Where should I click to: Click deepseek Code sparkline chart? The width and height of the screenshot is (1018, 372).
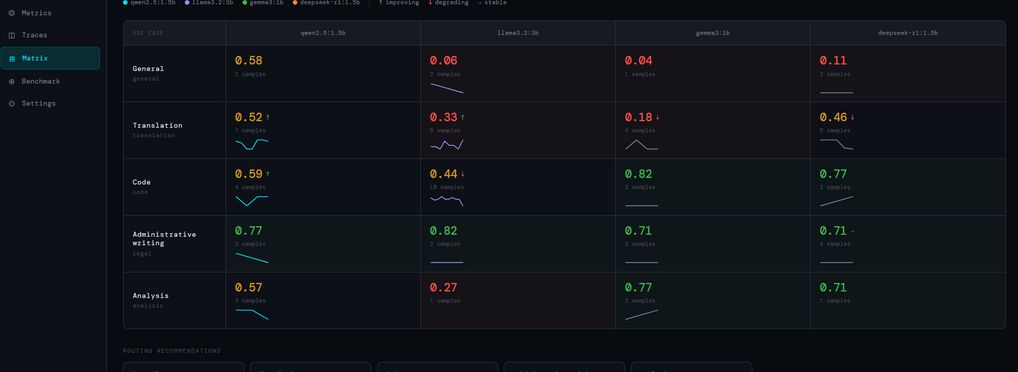pyautogui.click(x=837, y=201)
